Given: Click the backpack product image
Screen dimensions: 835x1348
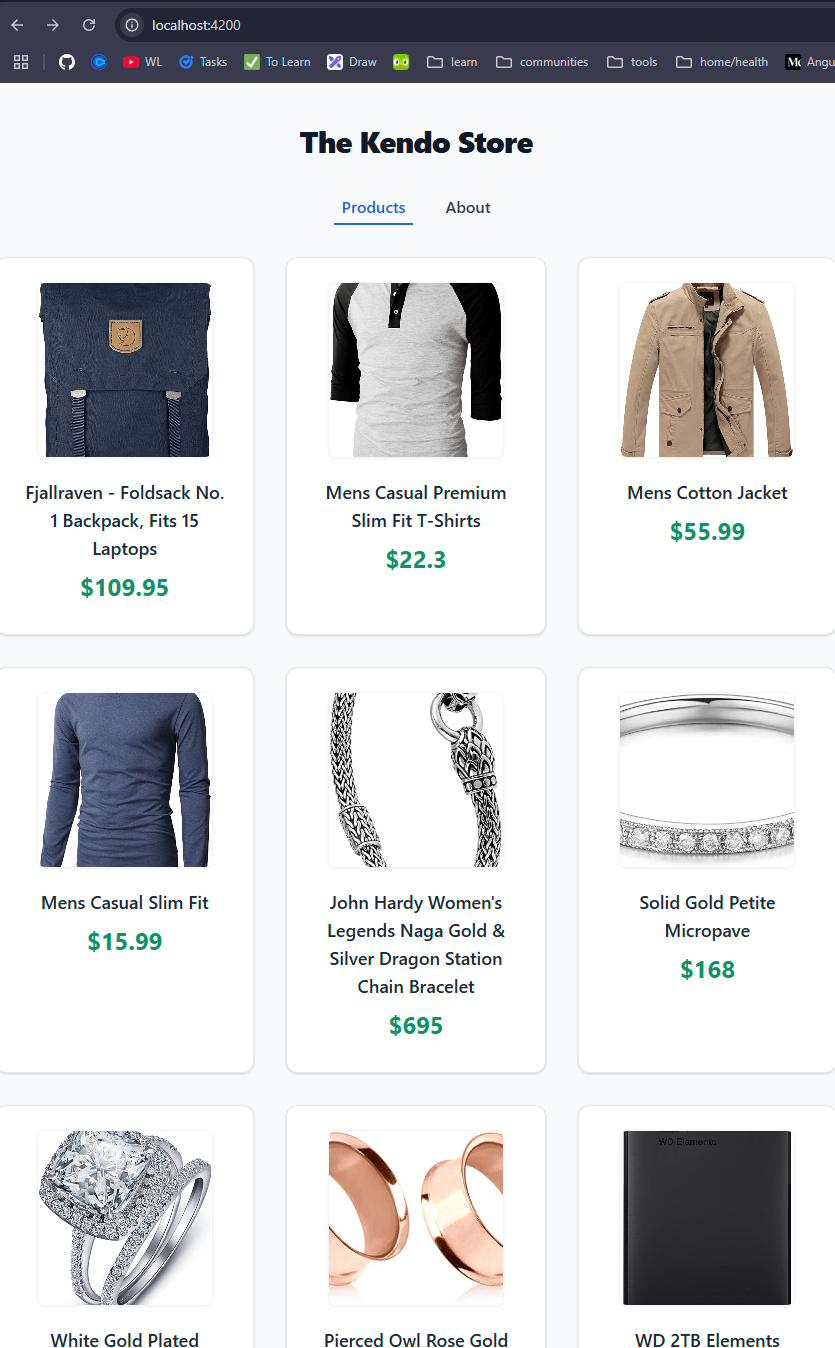Looking at the screenshot, I should click(x=124, y=370).
